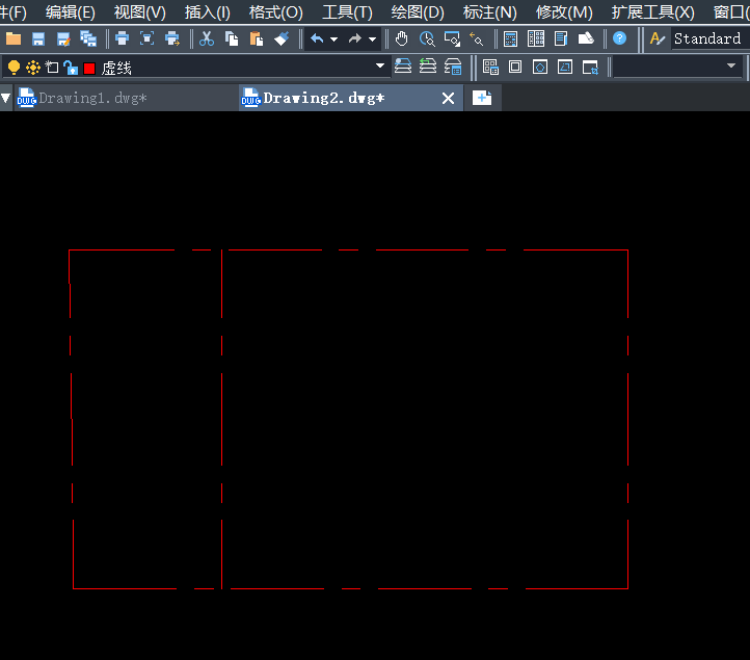This screenshot has width=750, height=660.
Task: Toggle the layer lock padlock icon
Action: [x=71, y=68]
